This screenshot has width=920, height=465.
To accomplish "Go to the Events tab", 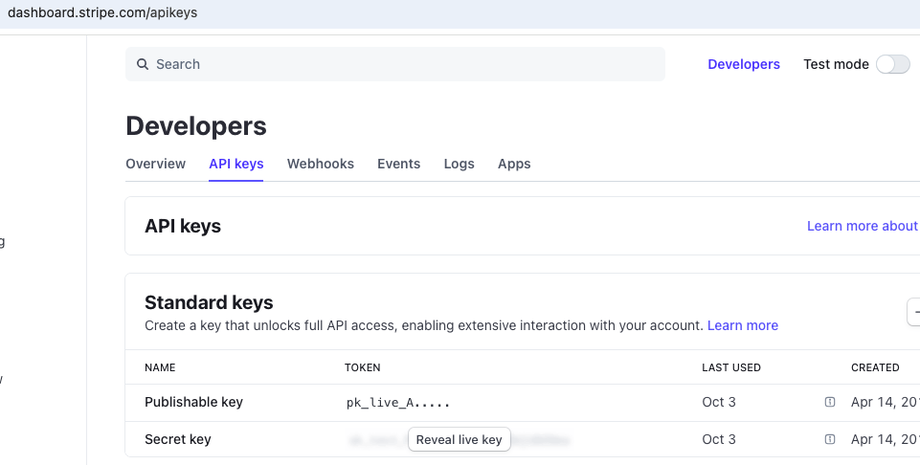I will [398, 164].
